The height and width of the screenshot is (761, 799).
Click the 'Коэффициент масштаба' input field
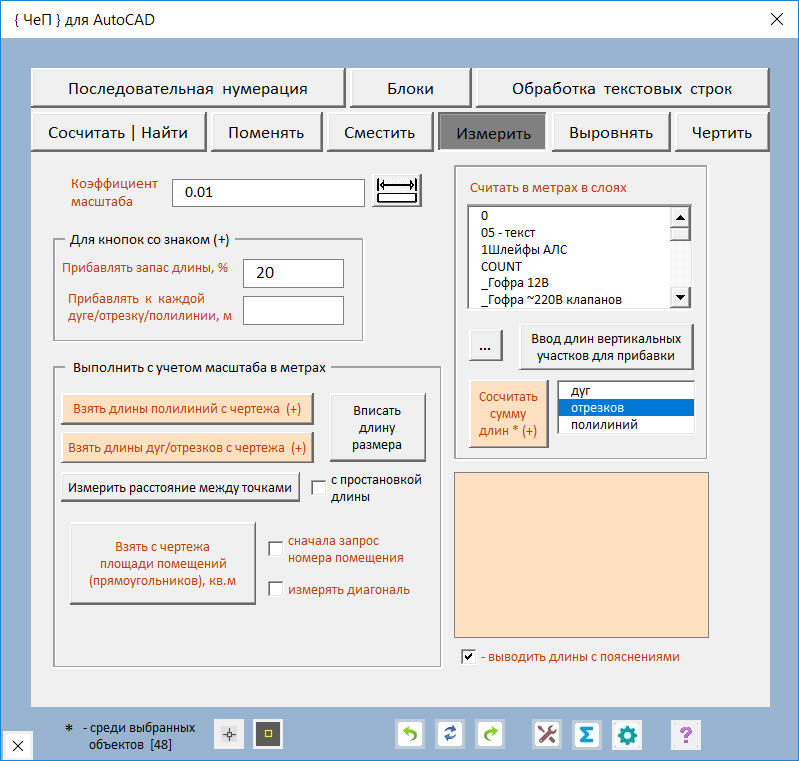[268, 192]
